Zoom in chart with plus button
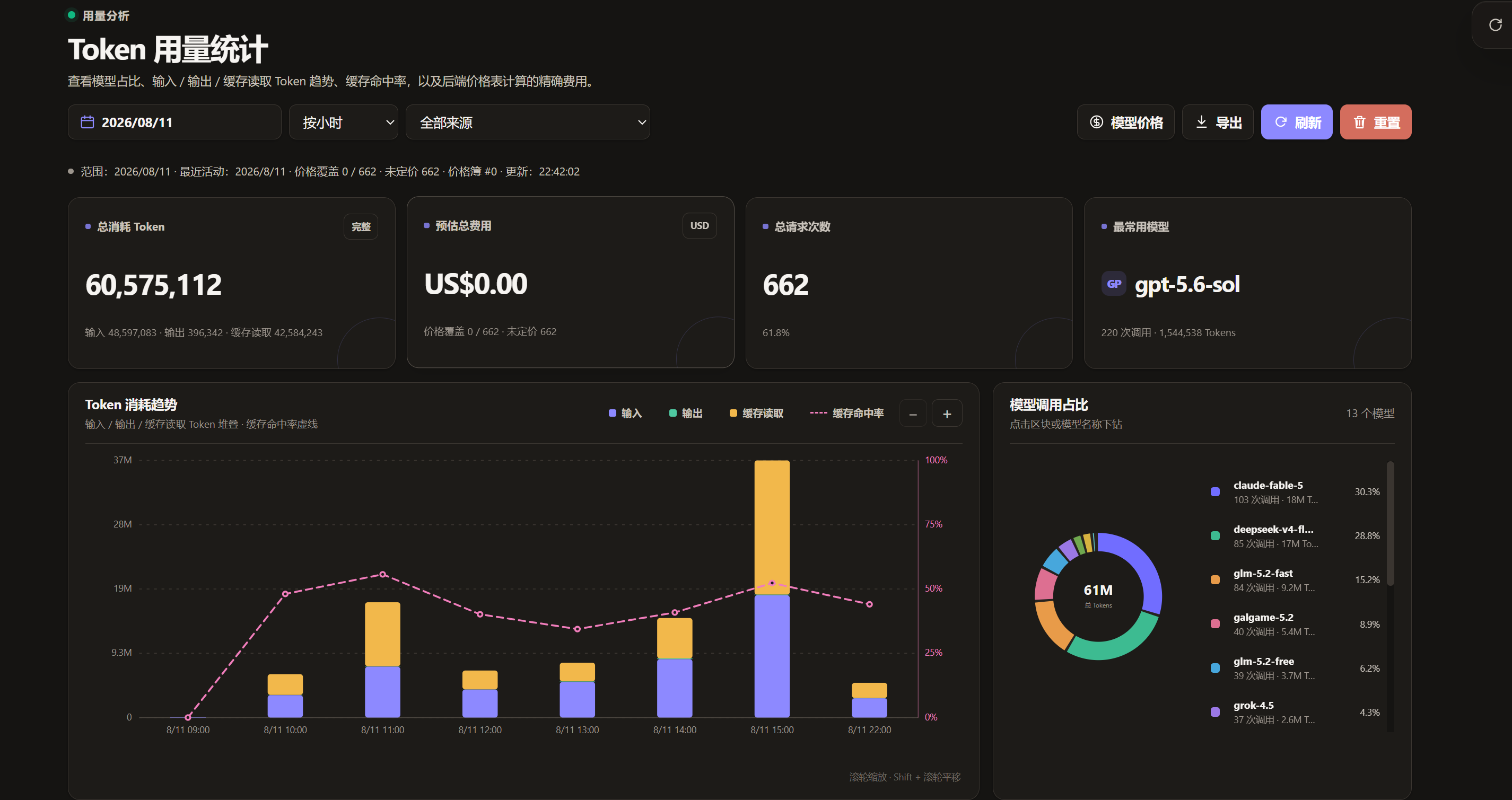The height and width of the screenshot is (800, 1512). coord(947,414)
